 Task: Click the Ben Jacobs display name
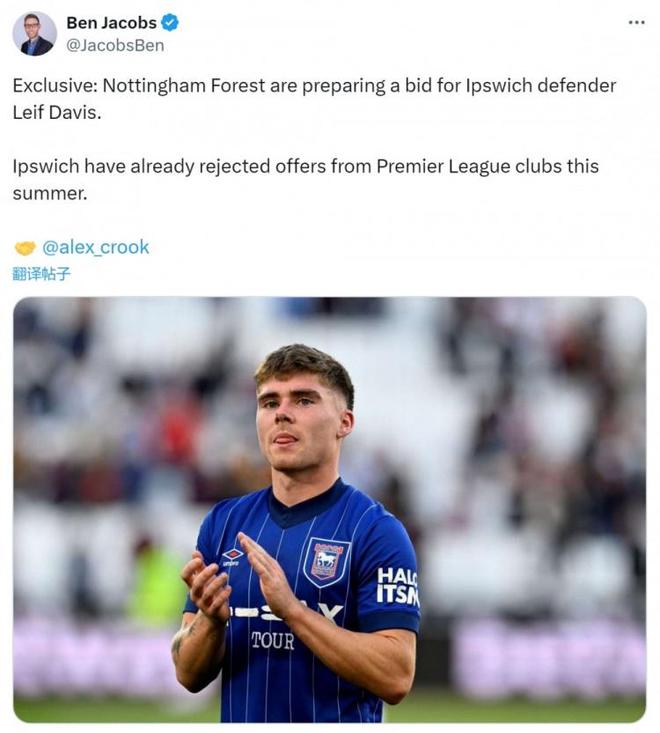pyautogui.click(x=111, y=22)
